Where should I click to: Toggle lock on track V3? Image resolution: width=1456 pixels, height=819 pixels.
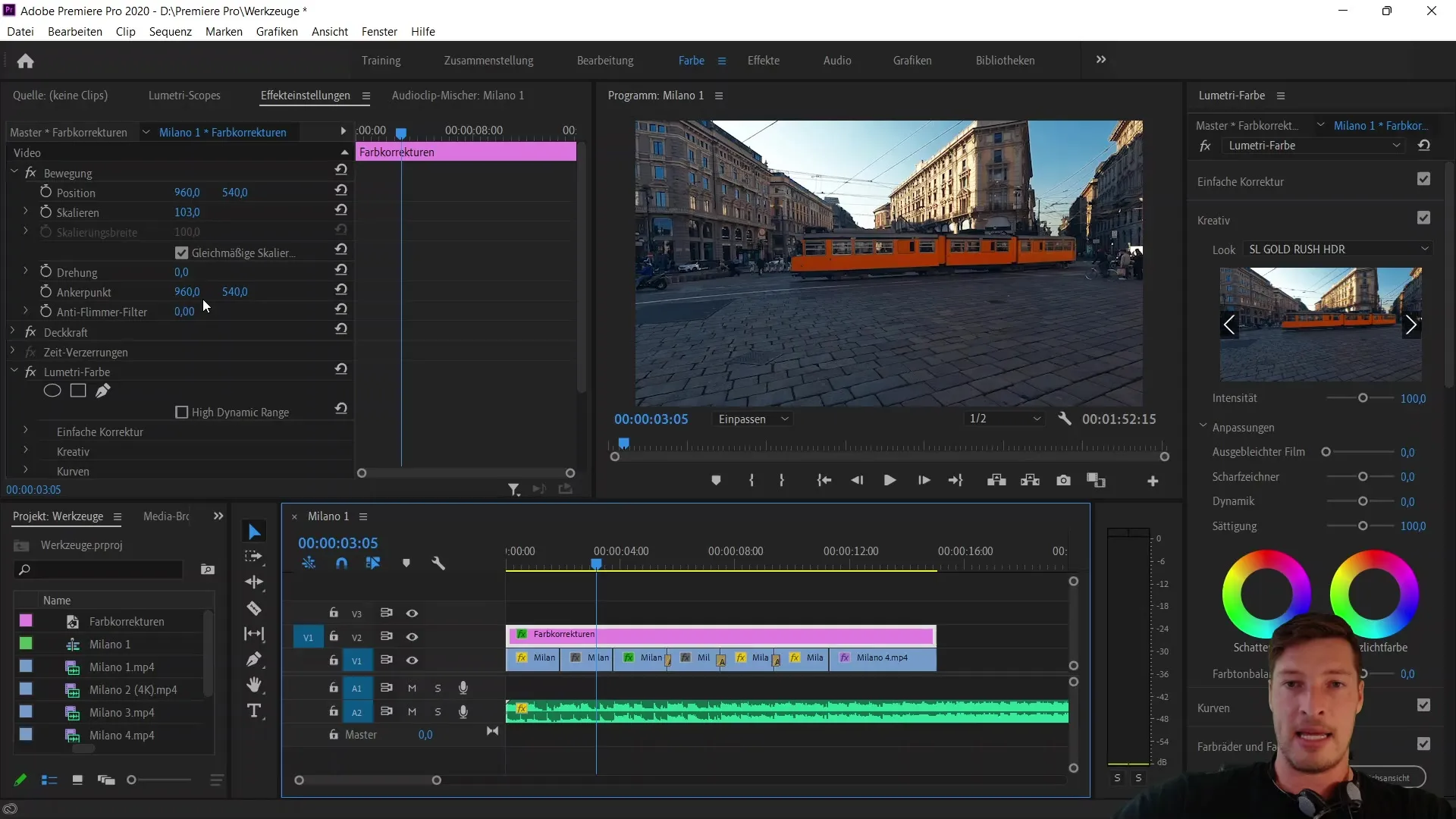pos(334,612)
